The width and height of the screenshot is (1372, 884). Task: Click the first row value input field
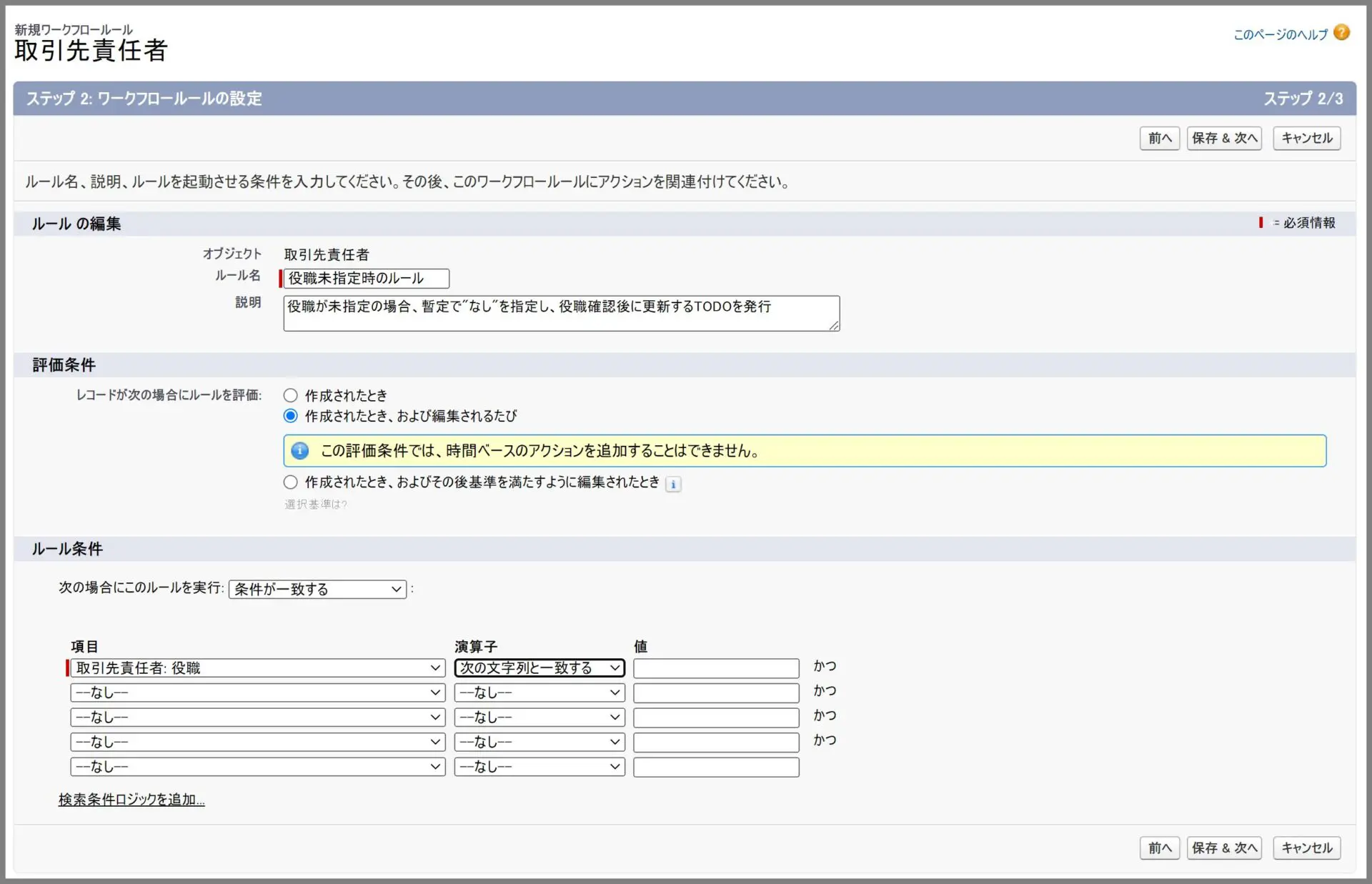click(x=715, y=668)
